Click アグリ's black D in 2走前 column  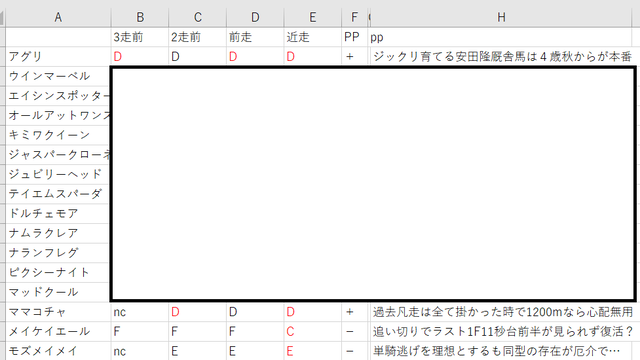176,56
